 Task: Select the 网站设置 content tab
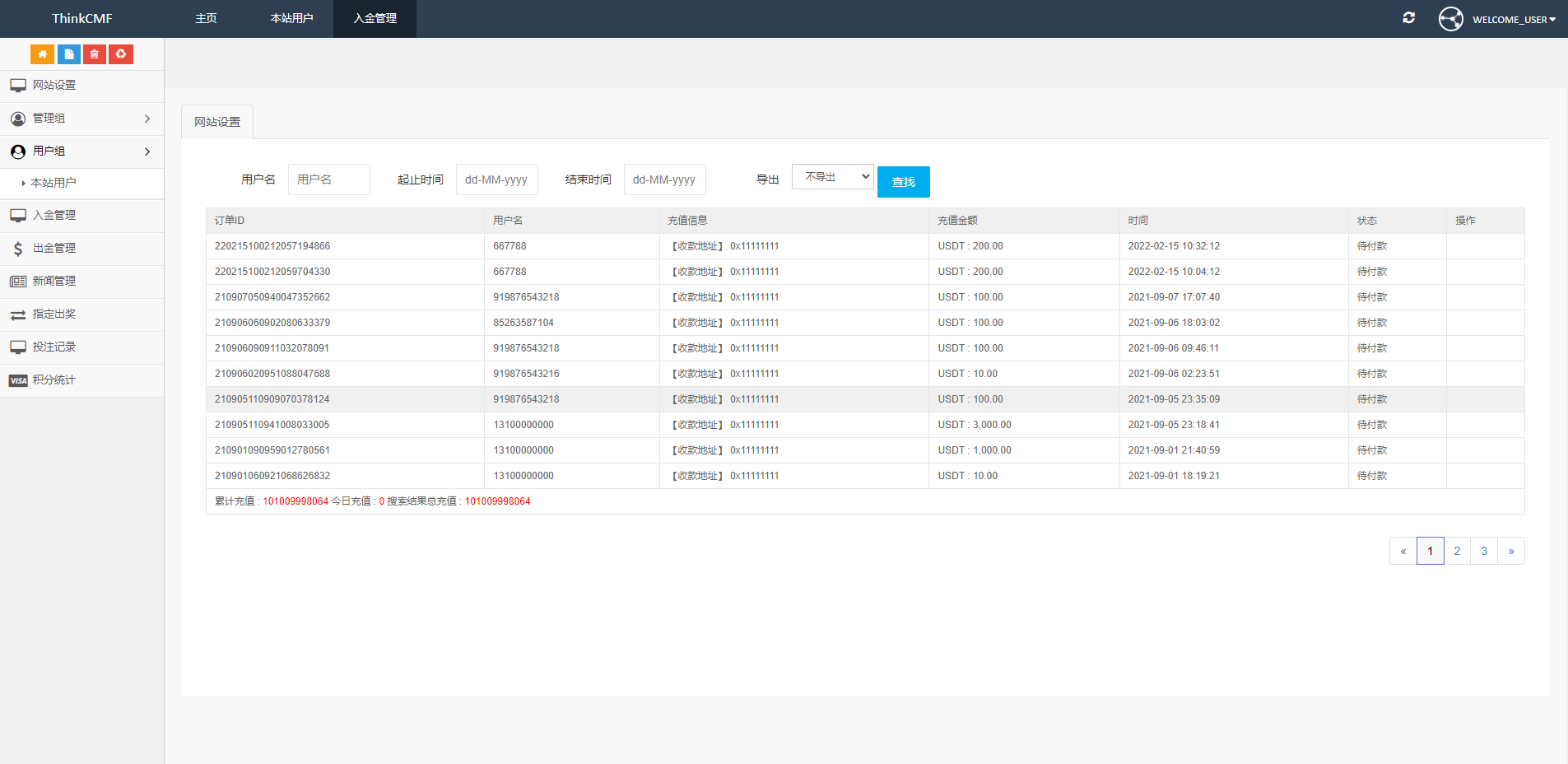(217, 122)
